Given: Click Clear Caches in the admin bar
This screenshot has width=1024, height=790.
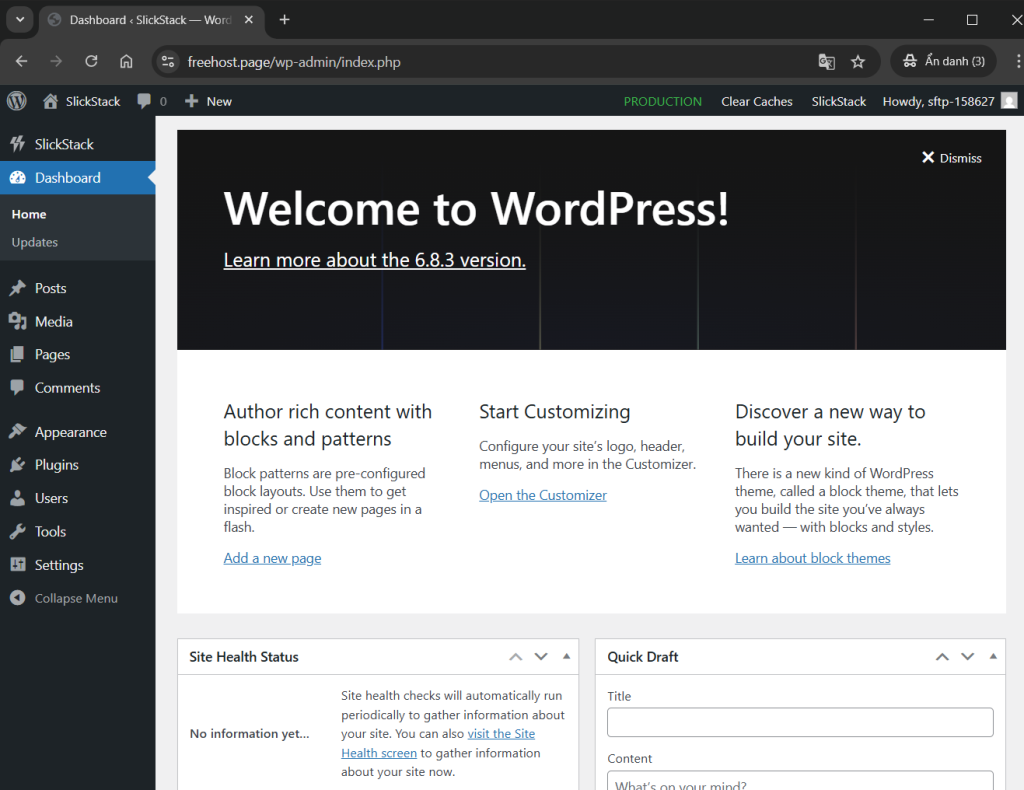Looking at the screenshot, I should click(x=756, y=101).
